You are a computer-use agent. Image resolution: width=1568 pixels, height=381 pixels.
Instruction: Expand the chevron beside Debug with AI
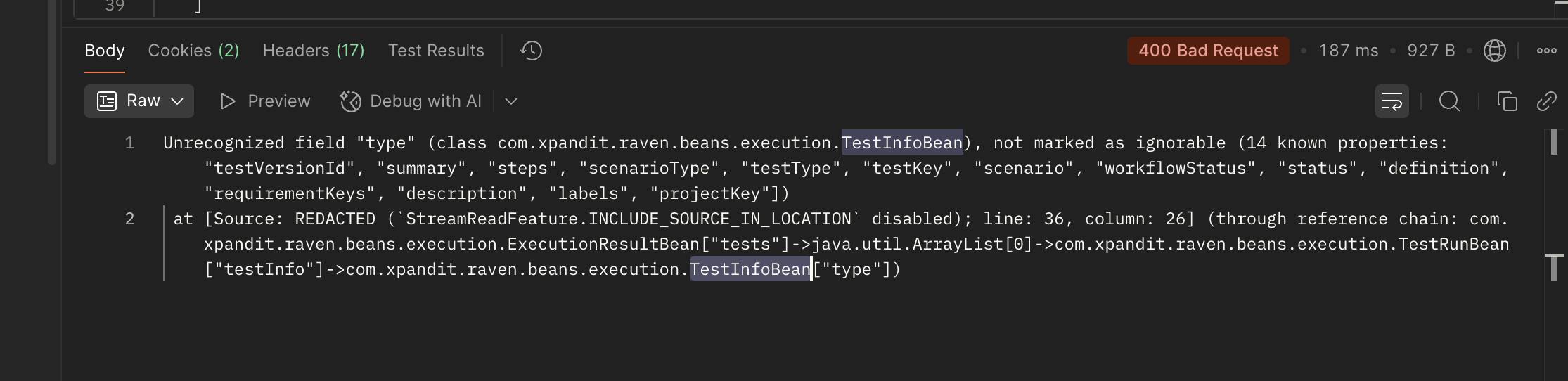pos(511,101)
